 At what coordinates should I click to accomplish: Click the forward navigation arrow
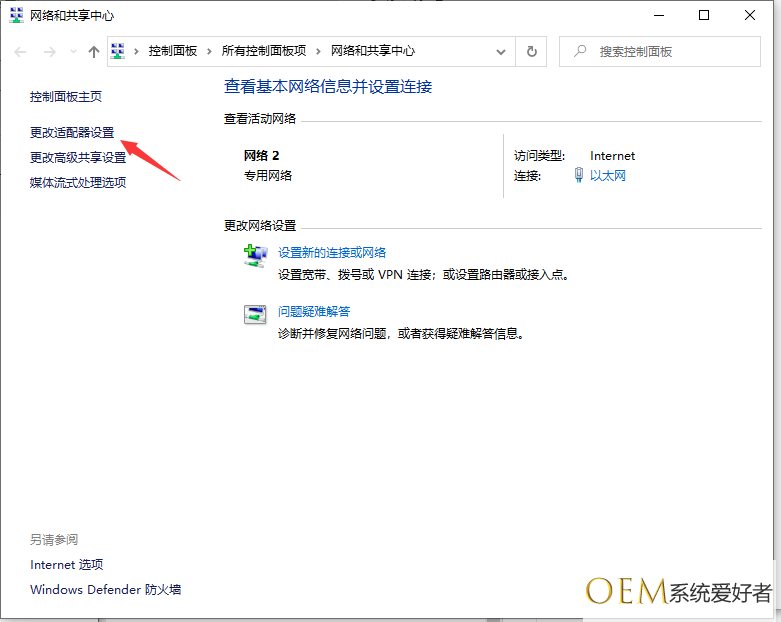click(48, 51)
